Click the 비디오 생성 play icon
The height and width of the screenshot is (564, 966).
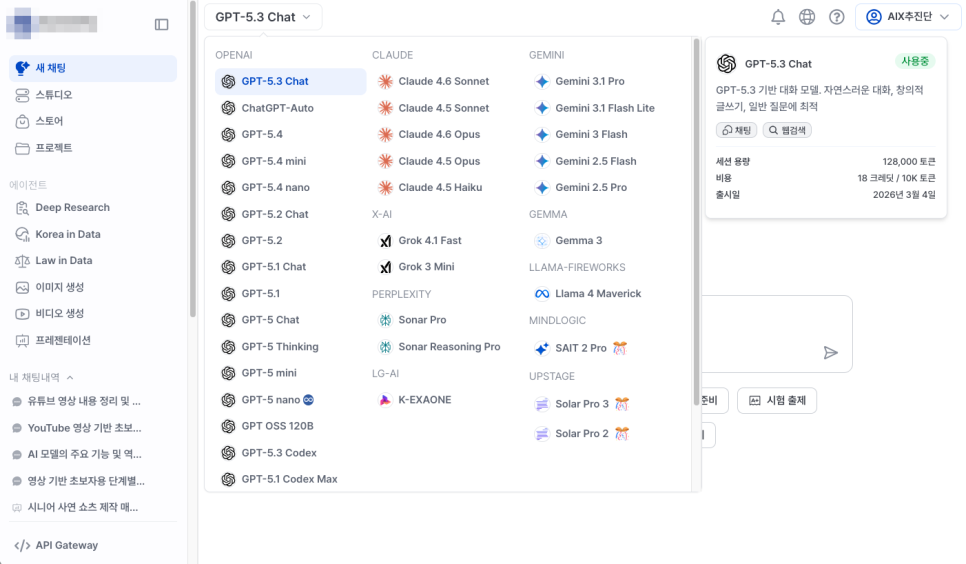coord(22,314)
